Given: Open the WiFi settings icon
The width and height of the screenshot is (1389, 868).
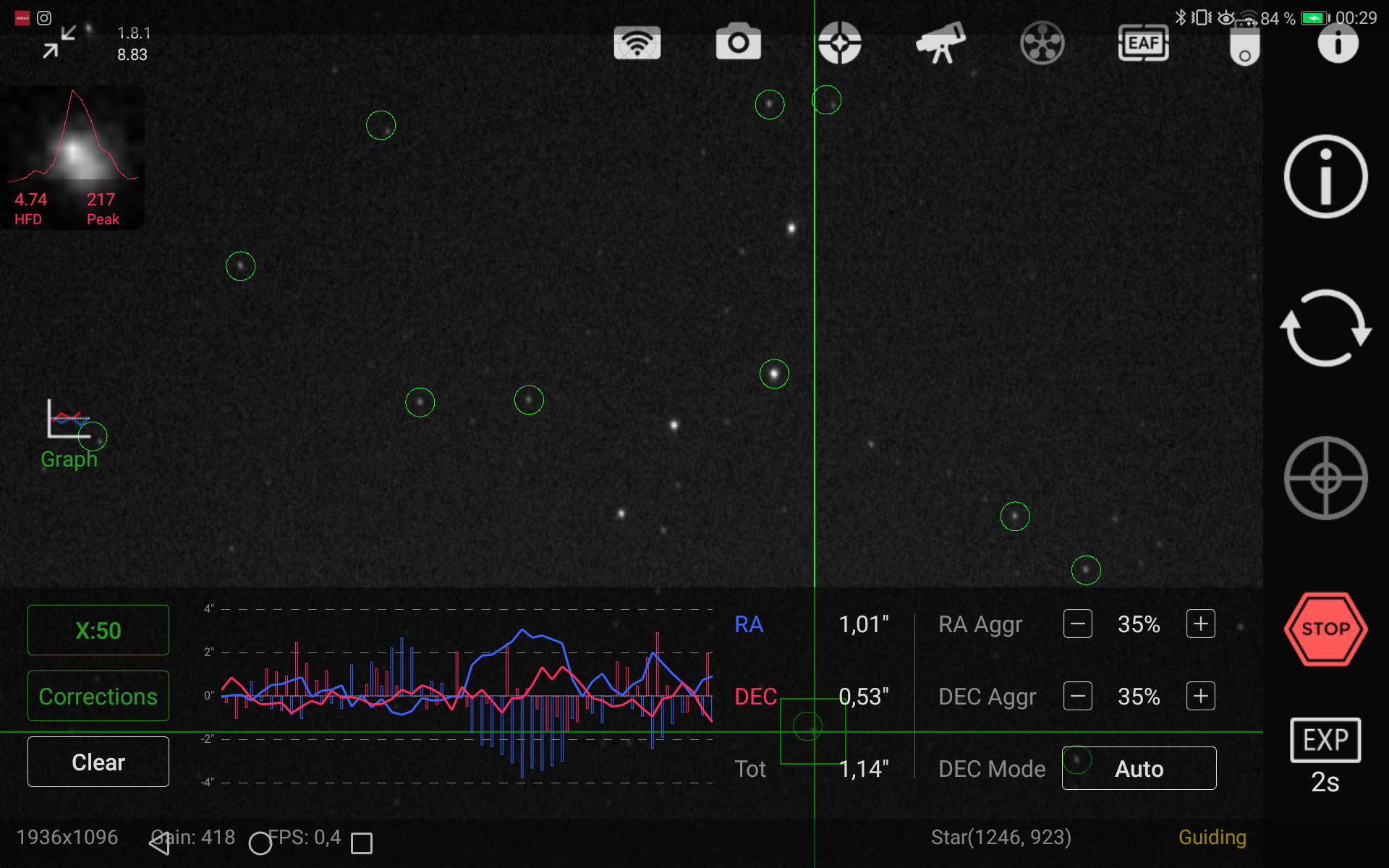Looking at the screenshot, I should tap(637, 43).
